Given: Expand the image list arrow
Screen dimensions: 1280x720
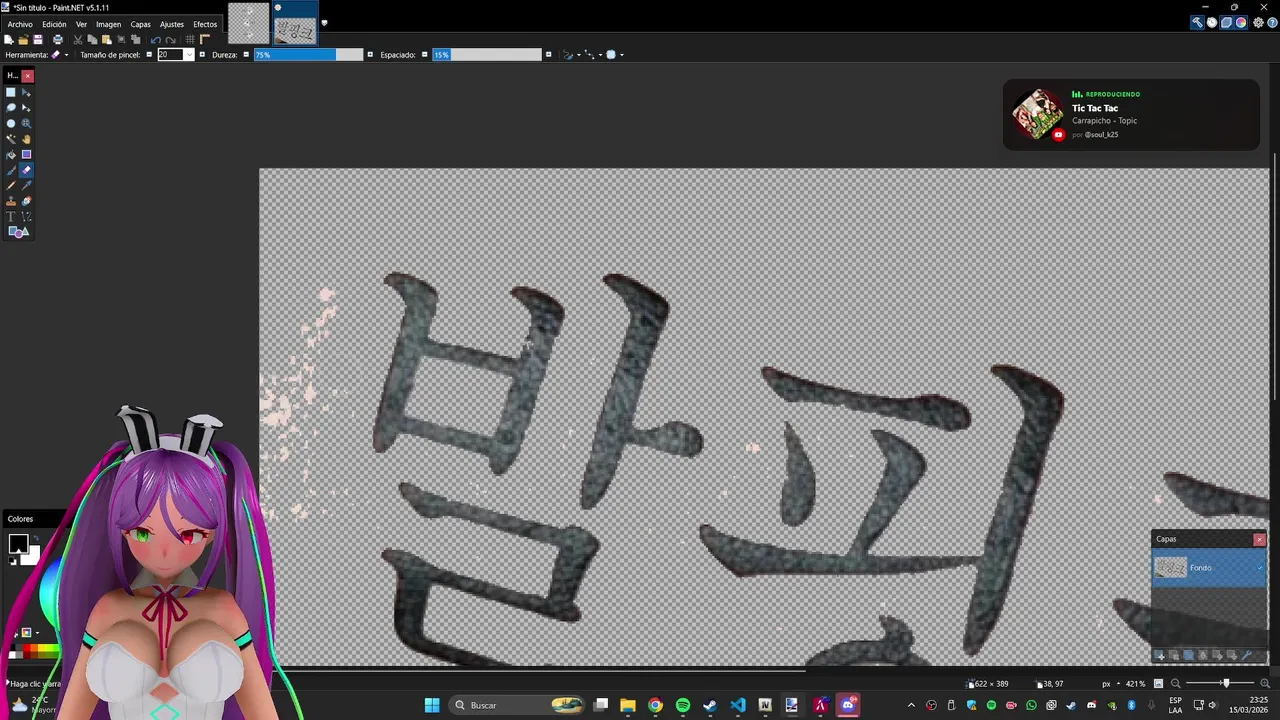Looking at the screenshot, I should pos(324,23).
